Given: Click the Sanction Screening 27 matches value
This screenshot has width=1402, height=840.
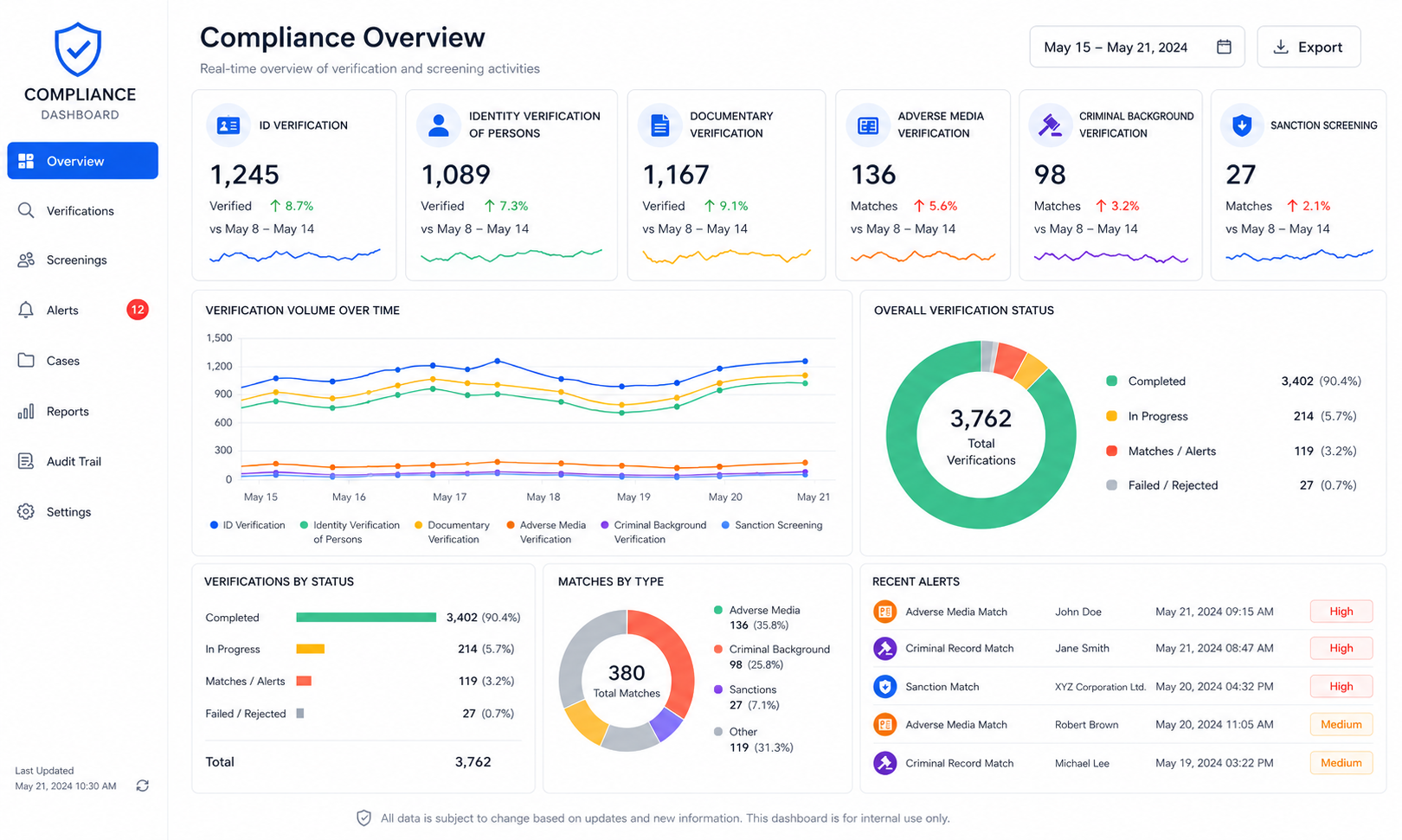Looking at the screenshot, I should (1240, 175).
